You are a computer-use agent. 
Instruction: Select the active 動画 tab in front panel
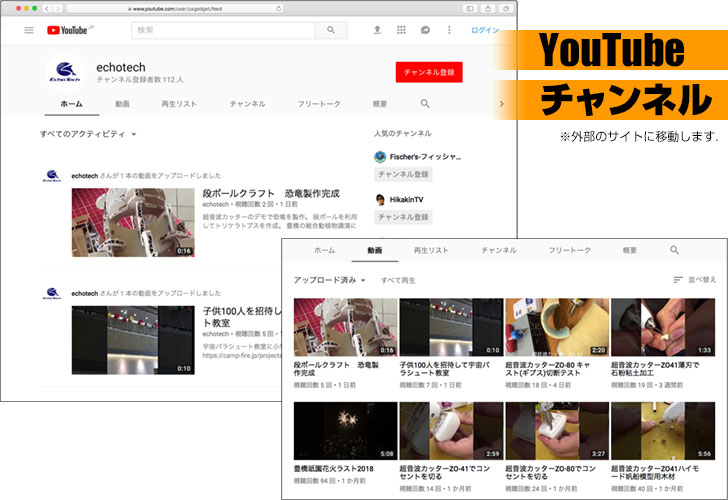[375, 250]
